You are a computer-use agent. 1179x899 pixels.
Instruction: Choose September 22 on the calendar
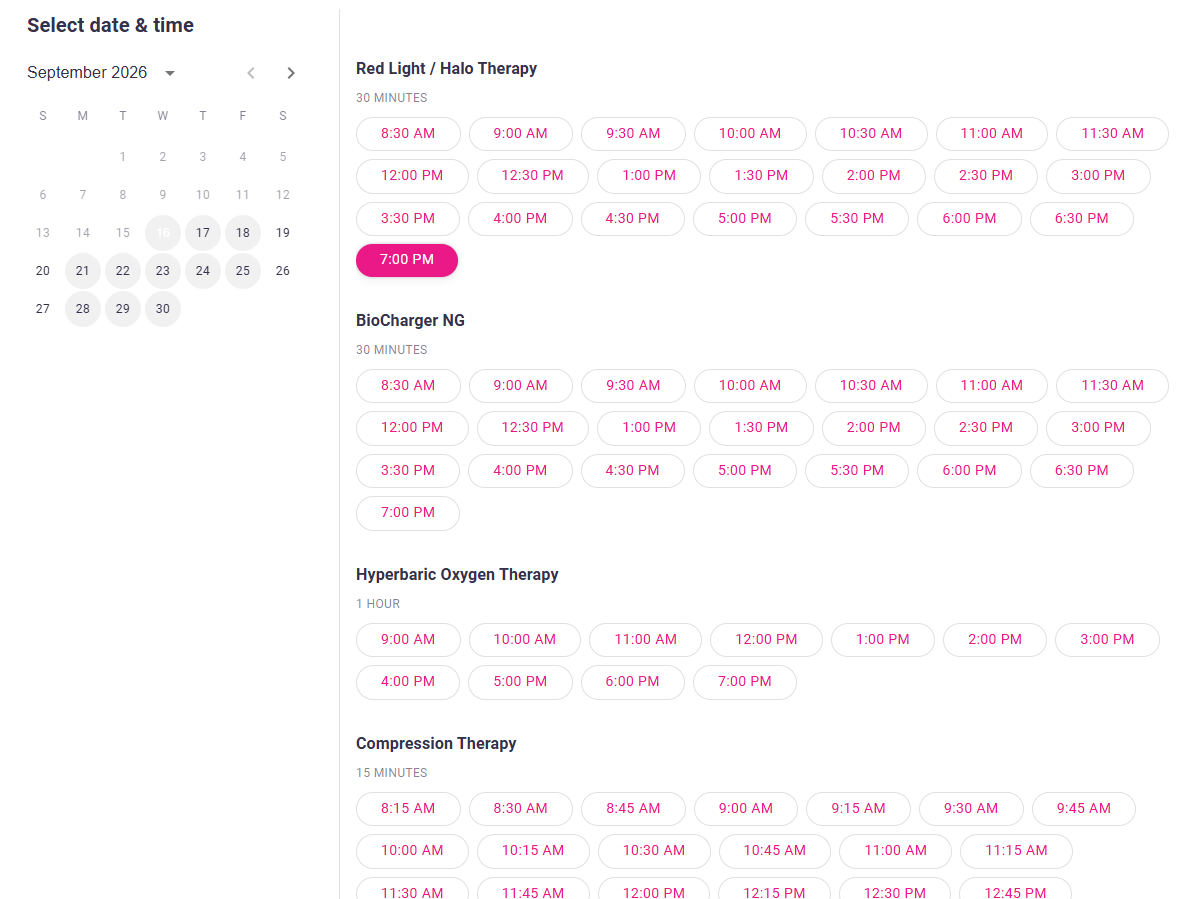tap(123, 271)
